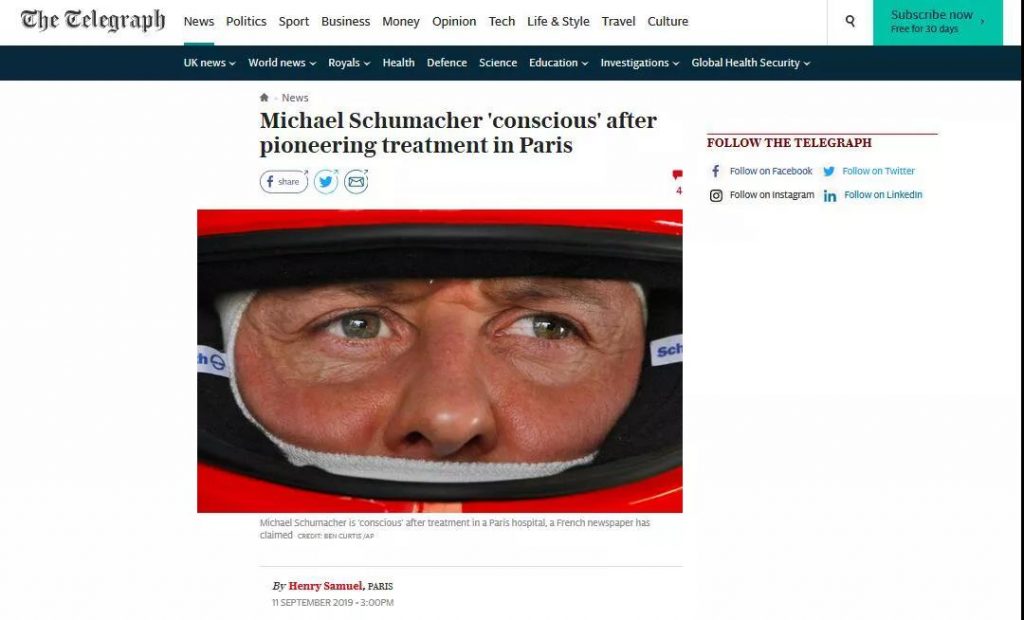Expand the World news dropdown

click(x=281, y=63)
